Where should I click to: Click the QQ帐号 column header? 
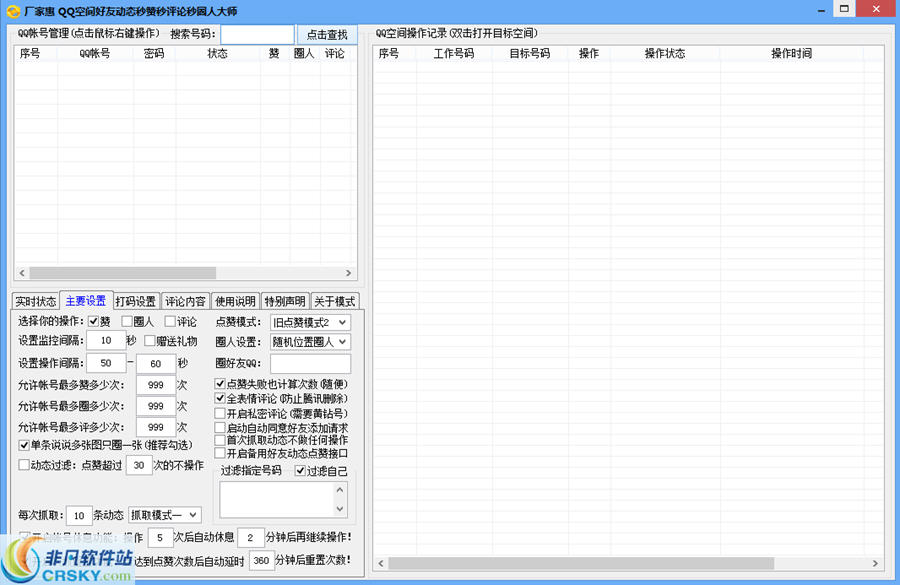click(x=95, y=53)
